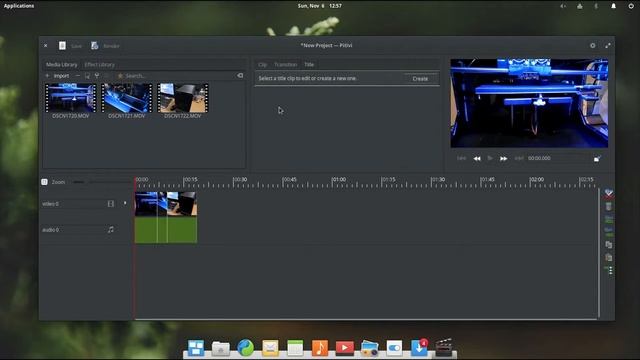
Task: Click the 02:00 mark on the ruler
Action: click(x=536, y=180)
